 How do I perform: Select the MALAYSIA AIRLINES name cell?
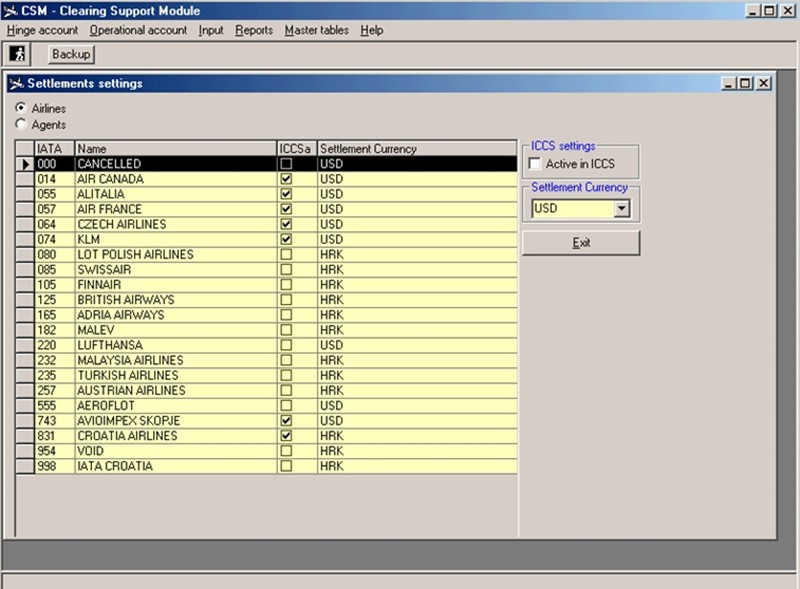[x=176, y=360]
